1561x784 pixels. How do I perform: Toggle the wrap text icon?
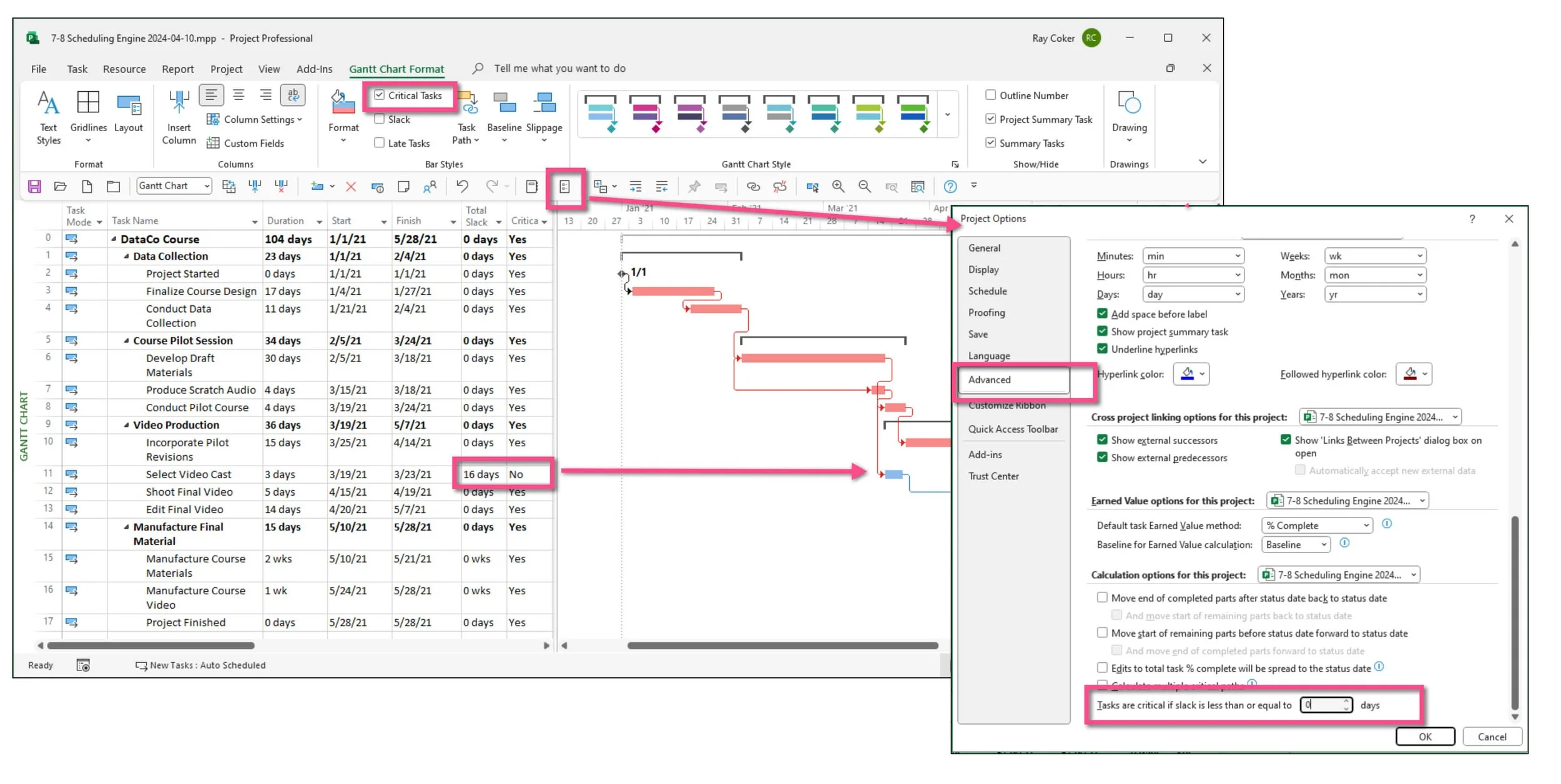293,95
